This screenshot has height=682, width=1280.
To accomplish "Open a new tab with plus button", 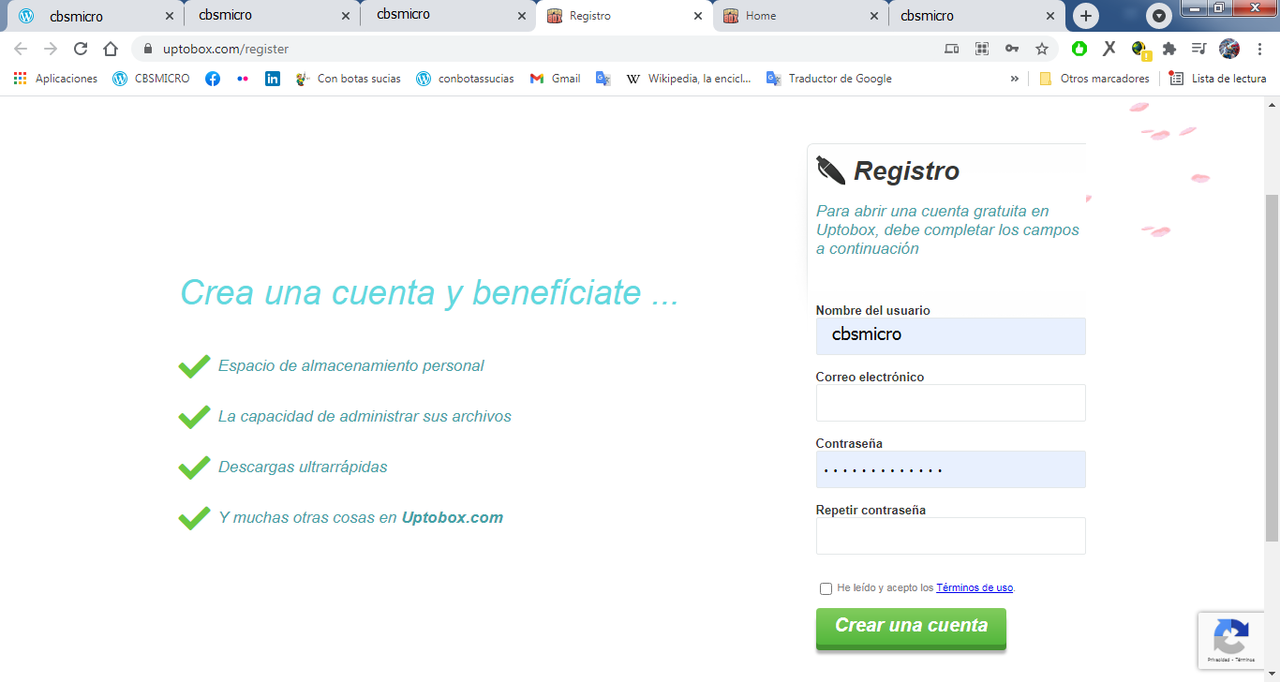I will [x=1086, y=16].
